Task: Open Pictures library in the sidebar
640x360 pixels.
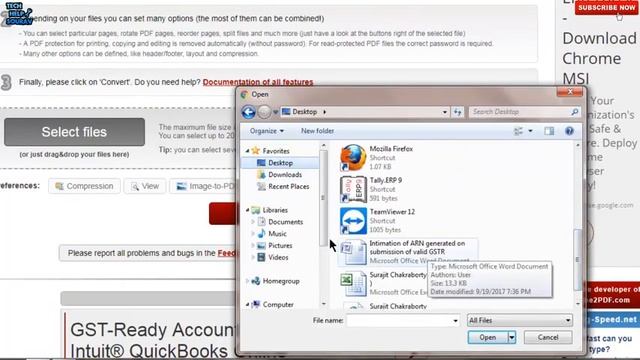Action: 280,246
